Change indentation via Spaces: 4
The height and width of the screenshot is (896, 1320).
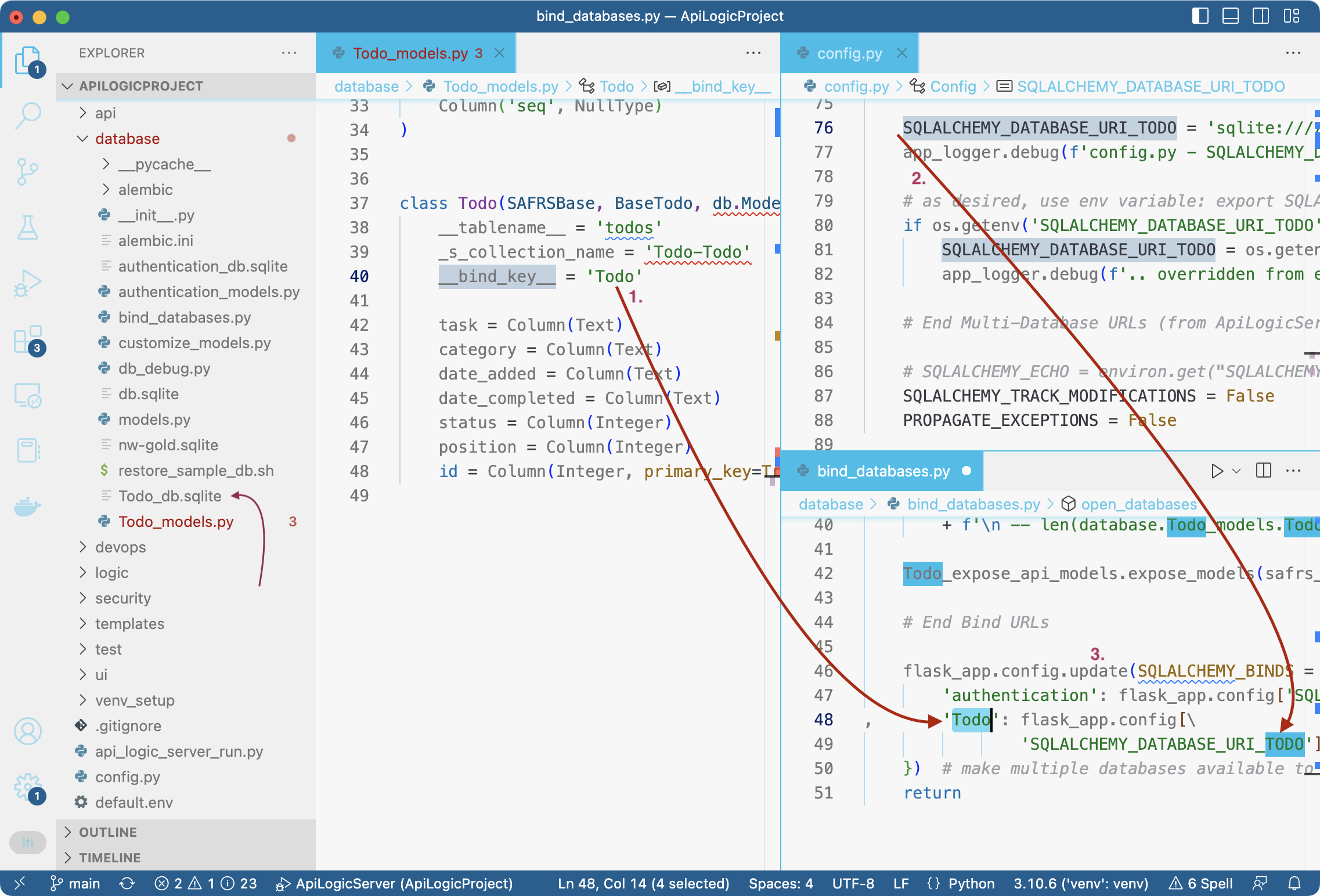coord(781,883)
